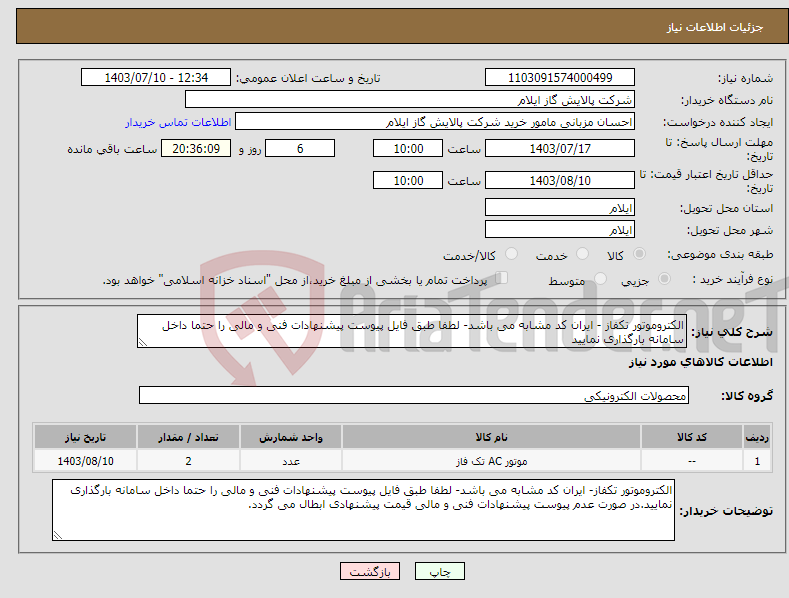Click the announcement date field 1403/07/10 - 12:34
Screen dimensions: 789x598
click(x=156, y=78)
